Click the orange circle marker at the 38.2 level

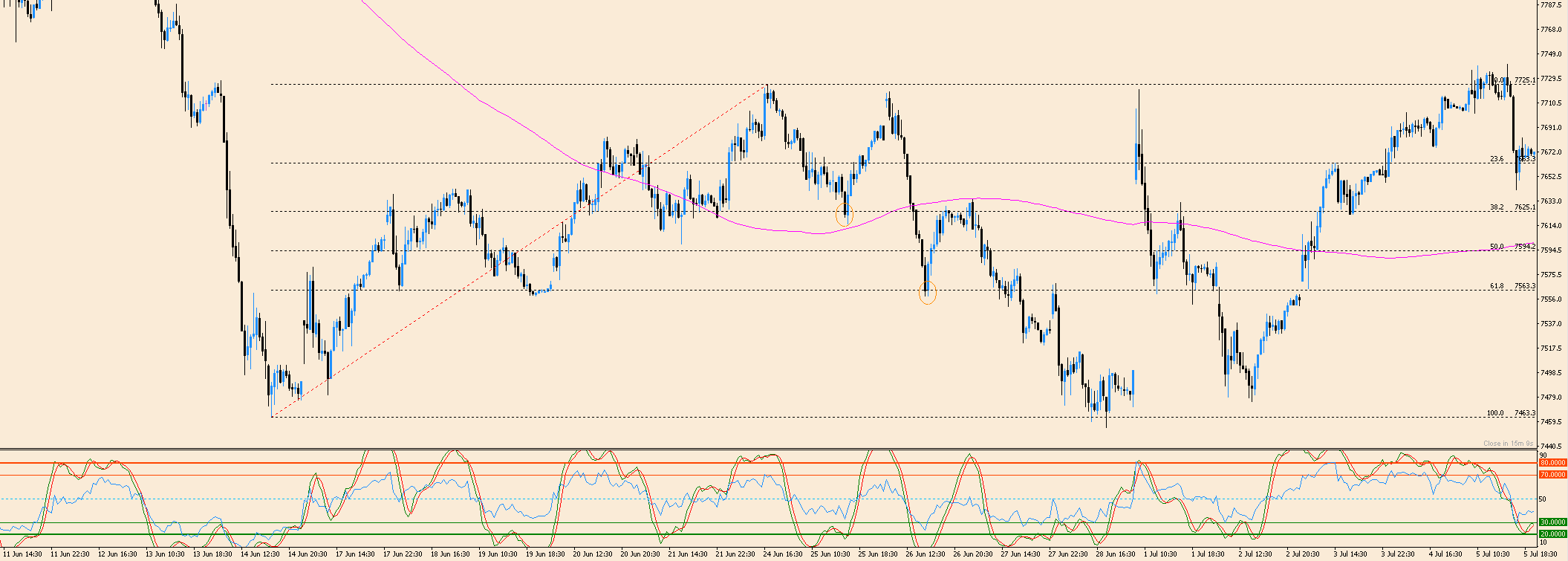tap(845, 215)
